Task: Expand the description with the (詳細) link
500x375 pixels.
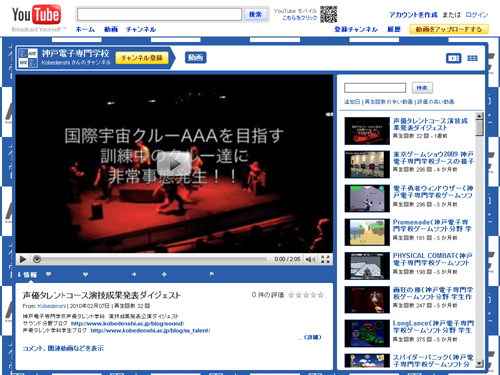Action: point(312,337)
